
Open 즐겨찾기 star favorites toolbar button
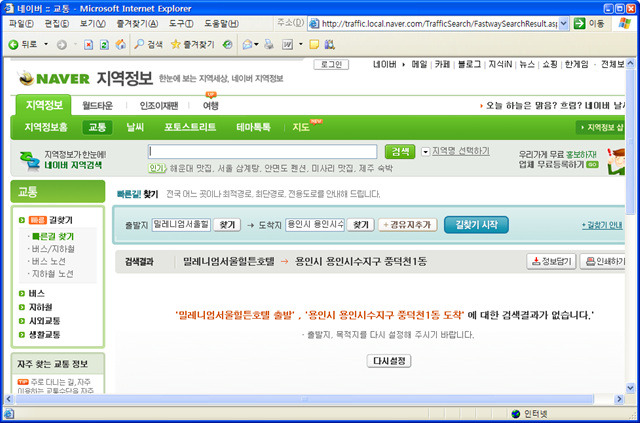coord(192,45)
